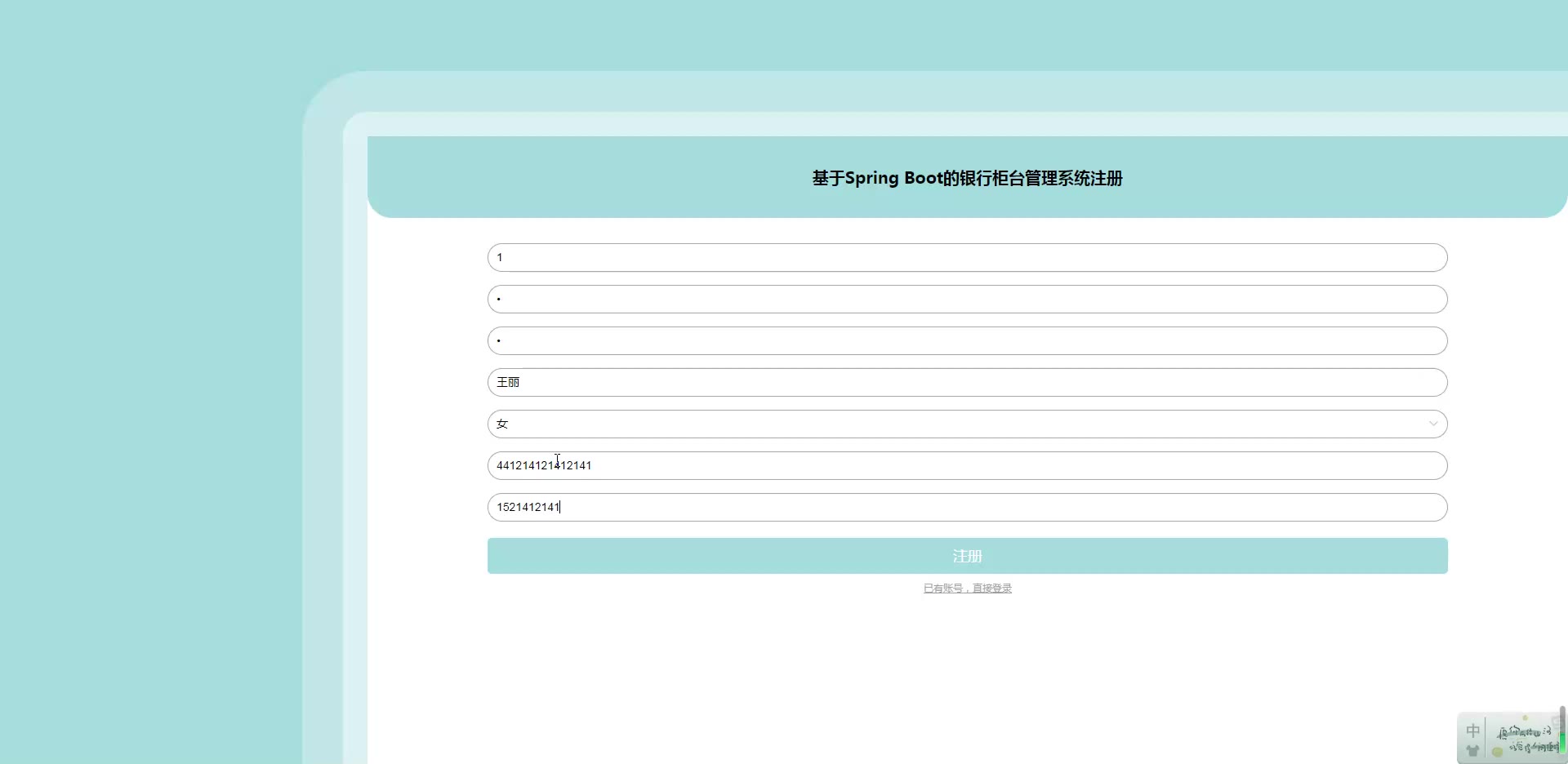Submit the form with the 注册 button
1568x764 pixels.
(967, 556)
